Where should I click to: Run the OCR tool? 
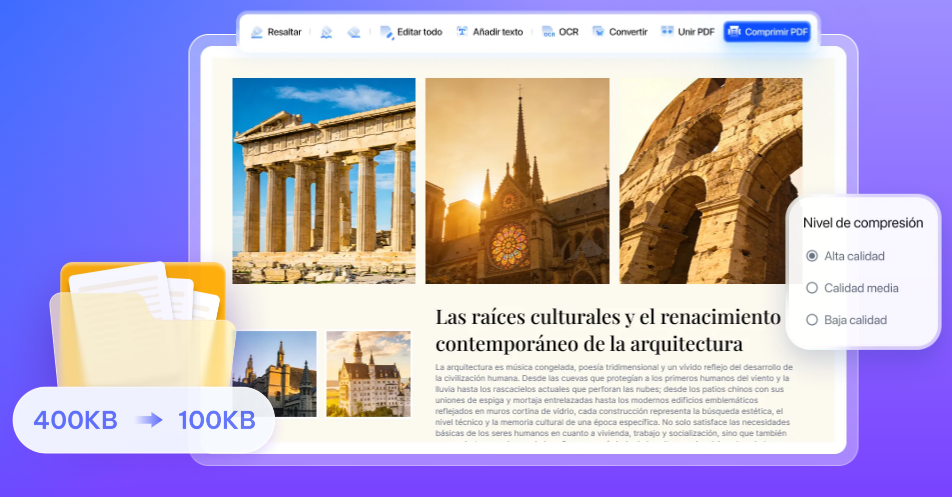point(561,32)
